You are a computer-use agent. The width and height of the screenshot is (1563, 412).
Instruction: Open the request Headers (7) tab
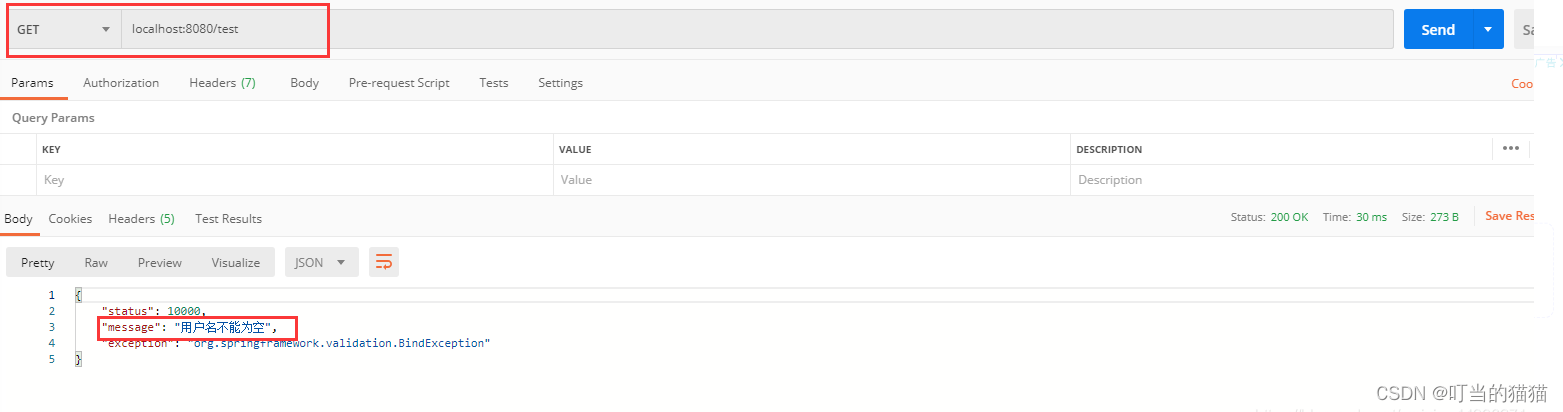[x=222, y=83]
